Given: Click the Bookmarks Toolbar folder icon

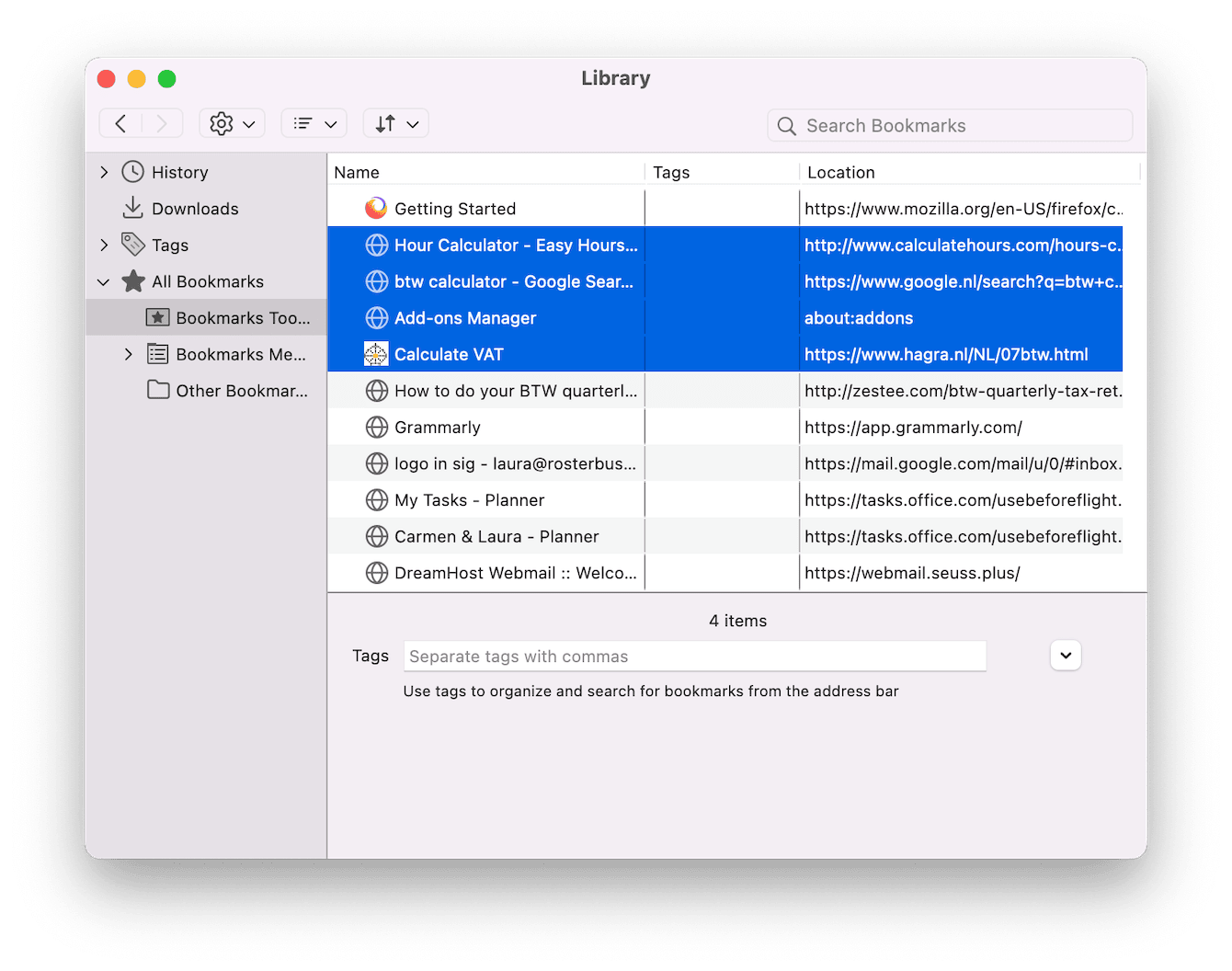Looking at the screenshot, I should 156,317.
